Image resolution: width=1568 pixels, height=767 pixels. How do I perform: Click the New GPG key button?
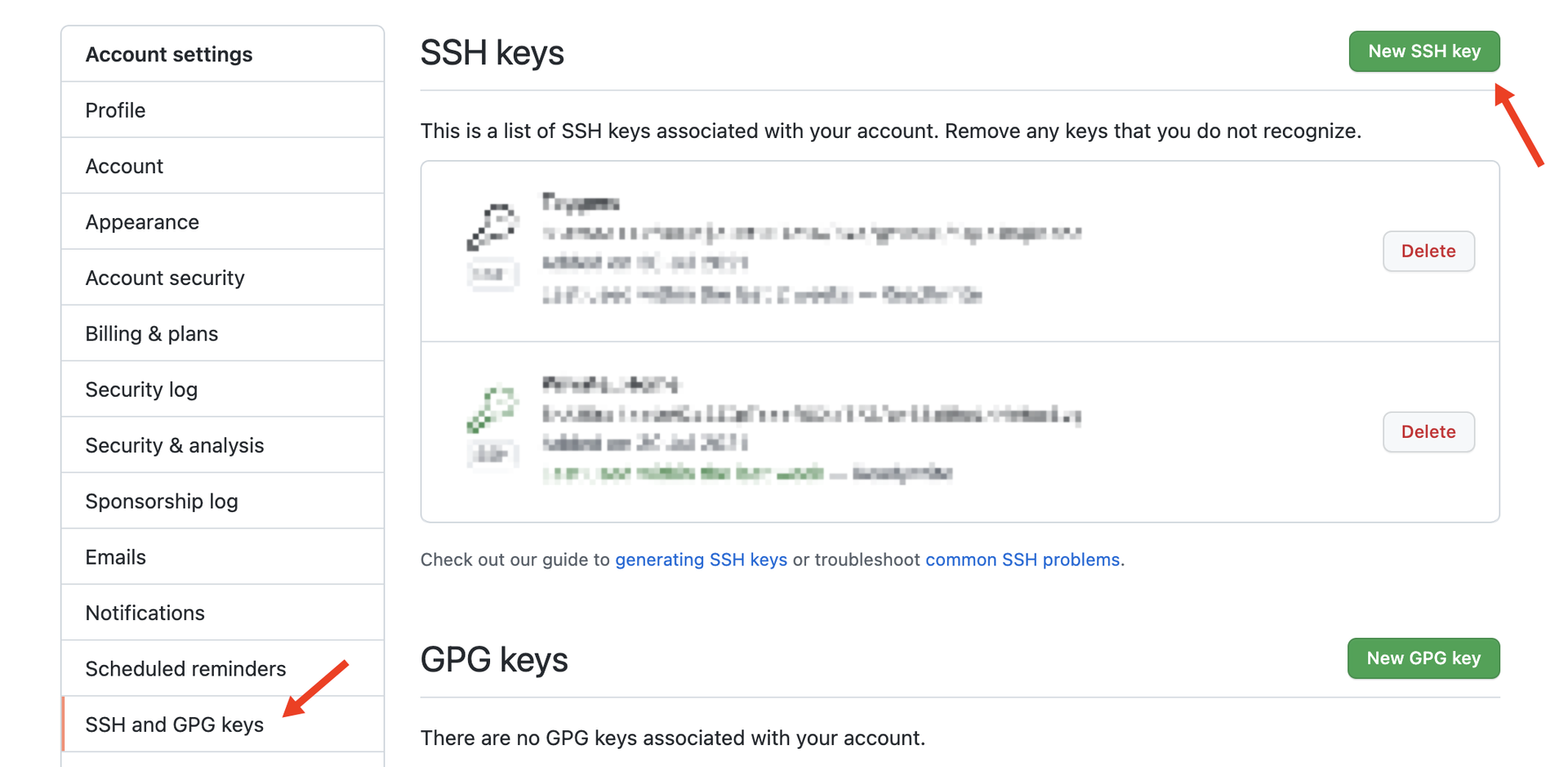pyautogui.click(x=1423, y=658)
